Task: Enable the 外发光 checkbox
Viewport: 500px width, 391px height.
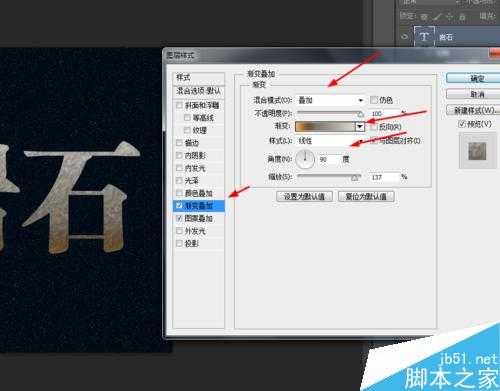Action: coord(179,231)
